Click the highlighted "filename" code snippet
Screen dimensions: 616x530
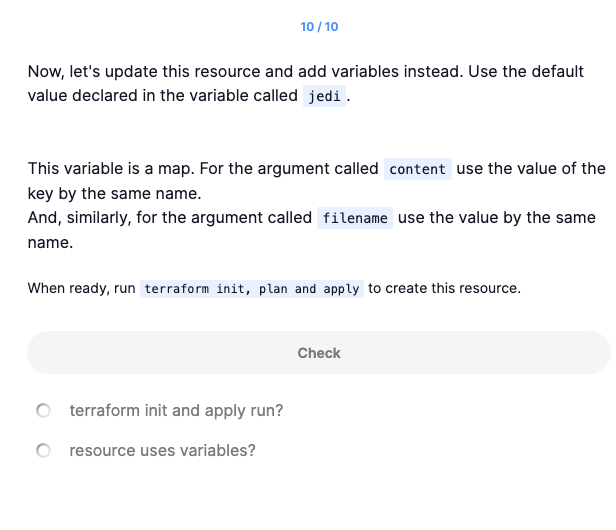pos(354,218)
